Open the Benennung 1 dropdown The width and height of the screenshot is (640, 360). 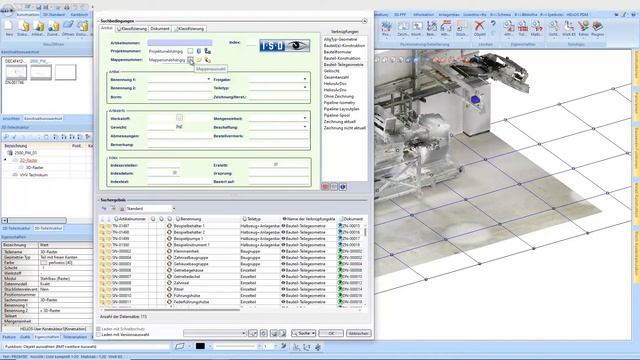(209, 79)
